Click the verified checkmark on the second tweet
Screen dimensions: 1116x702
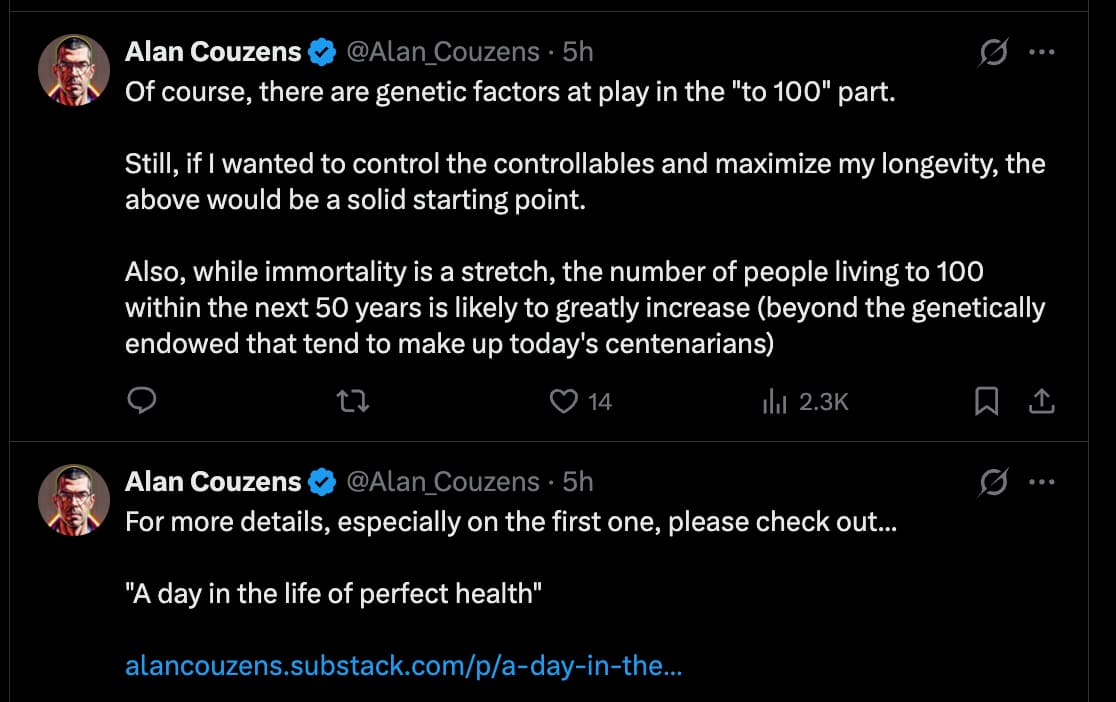[321, 481]
